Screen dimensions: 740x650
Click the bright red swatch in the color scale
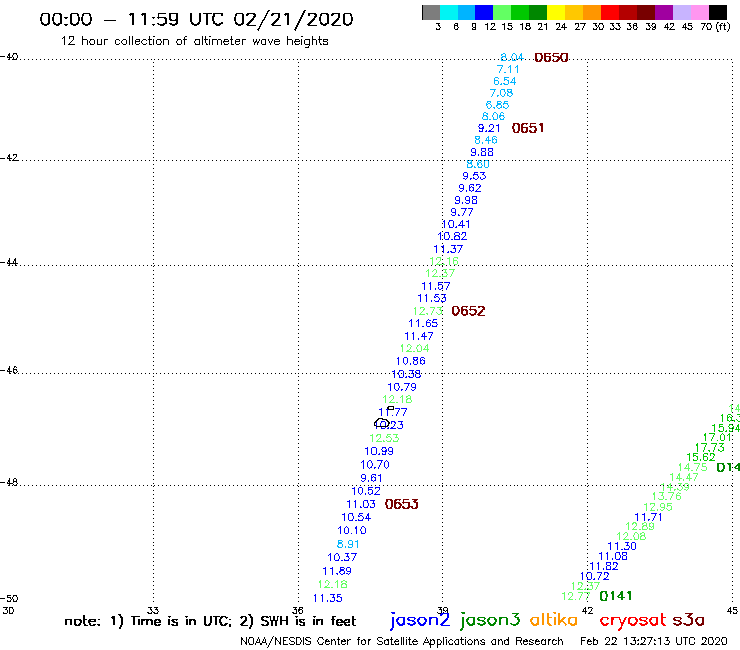[x=609, y=12]
